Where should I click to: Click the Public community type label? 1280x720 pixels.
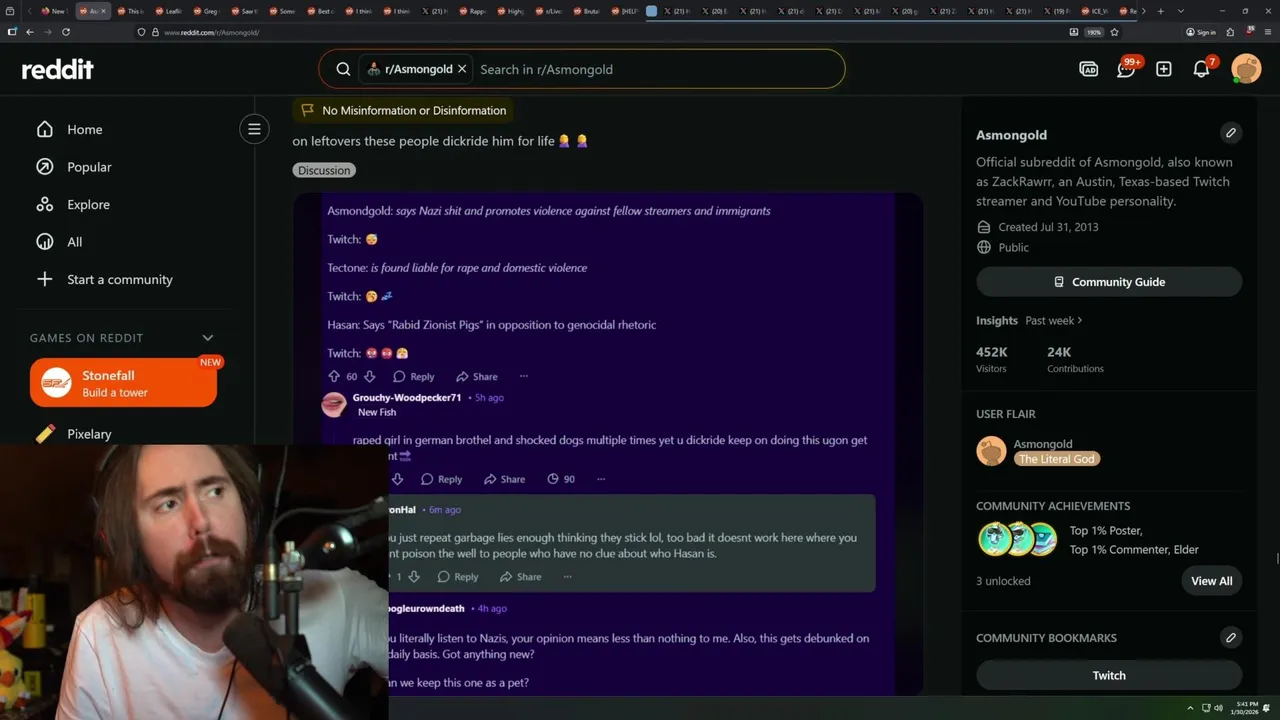(1013, 247)
